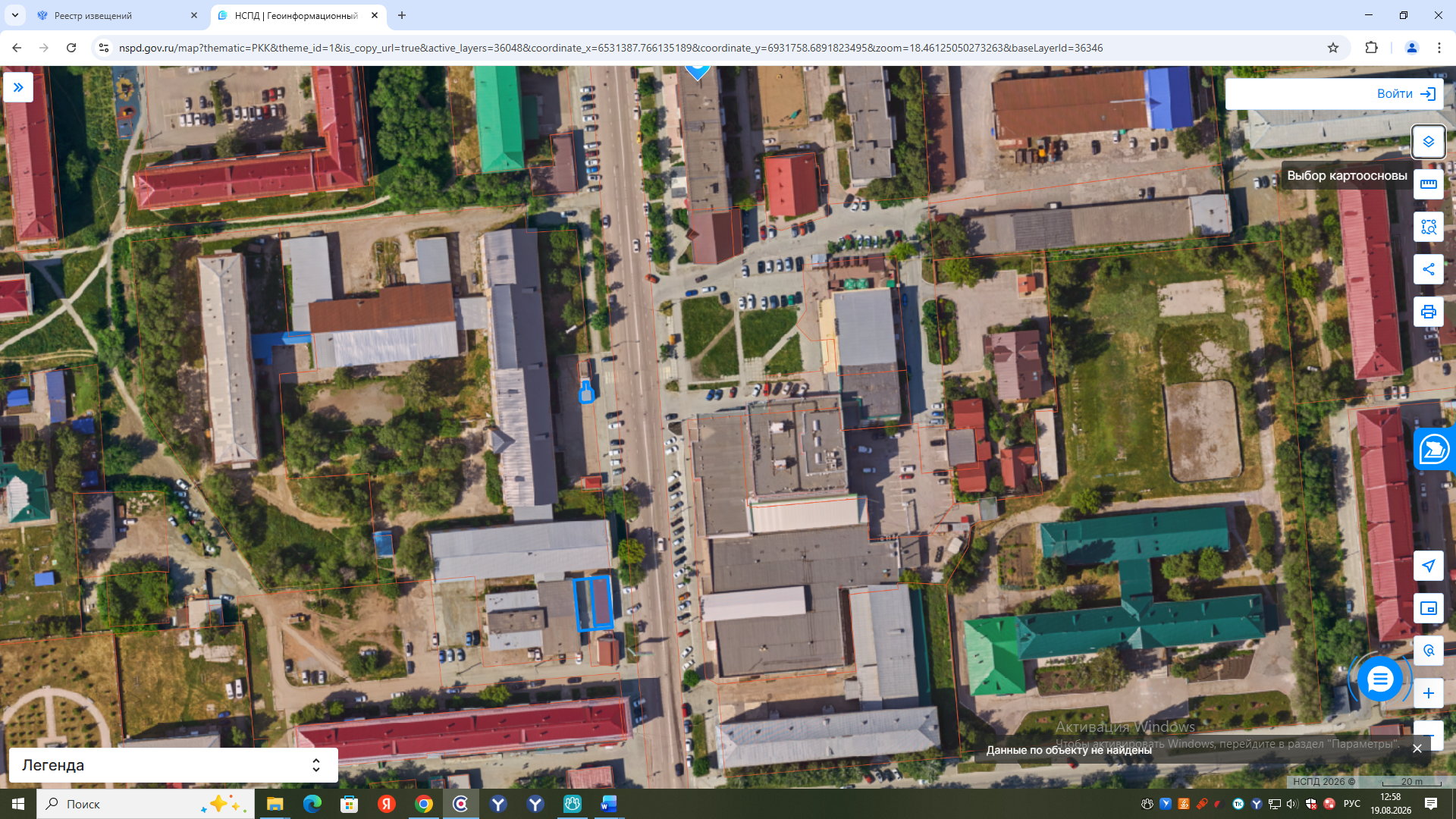Viewport: 1456px width, 819px height.
Task: Focus the address bar URL
Action: (611, 48)
